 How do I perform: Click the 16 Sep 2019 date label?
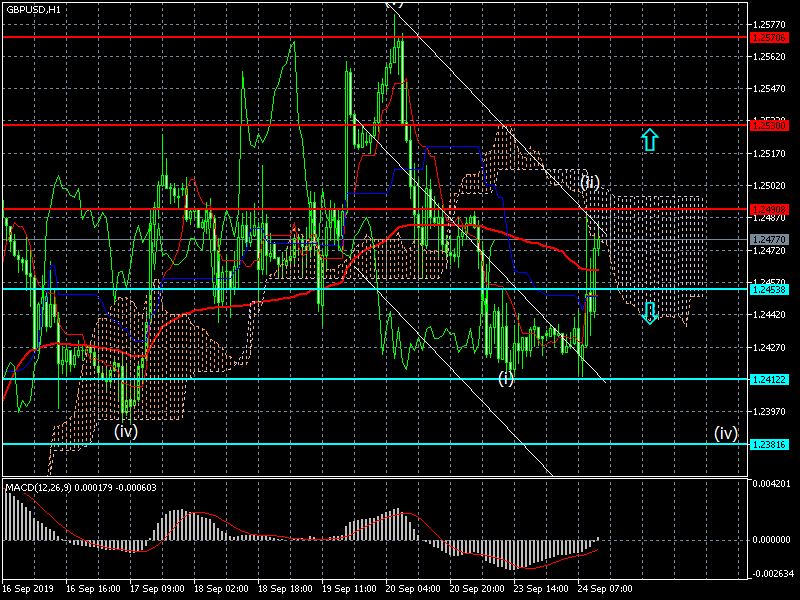coord(25,590)
